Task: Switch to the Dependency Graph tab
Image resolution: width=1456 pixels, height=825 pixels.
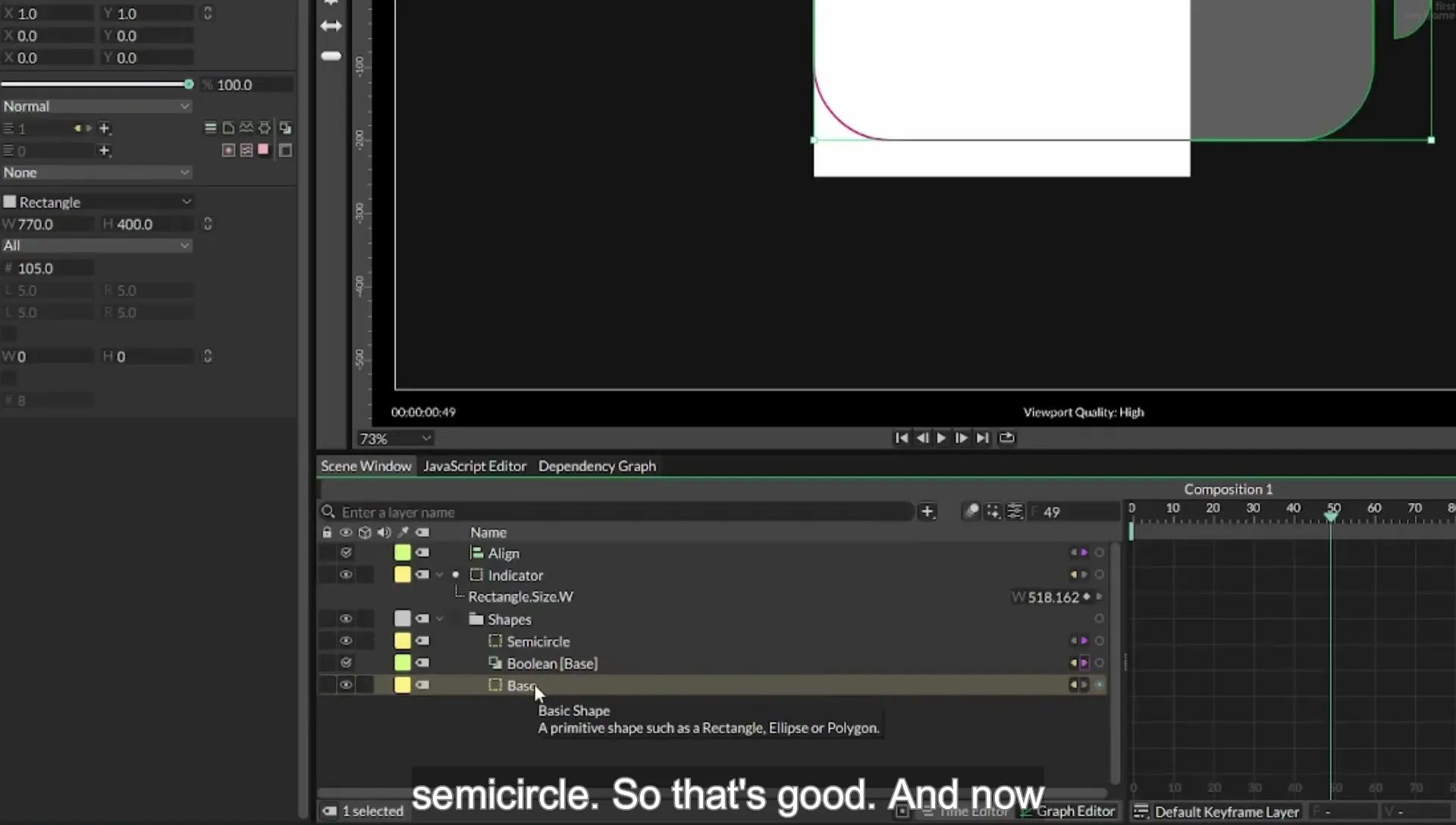Action: (597, 466)
